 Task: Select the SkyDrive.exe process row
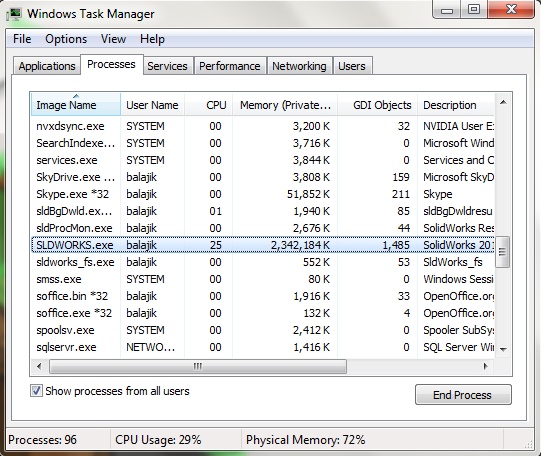pos(263,177)
